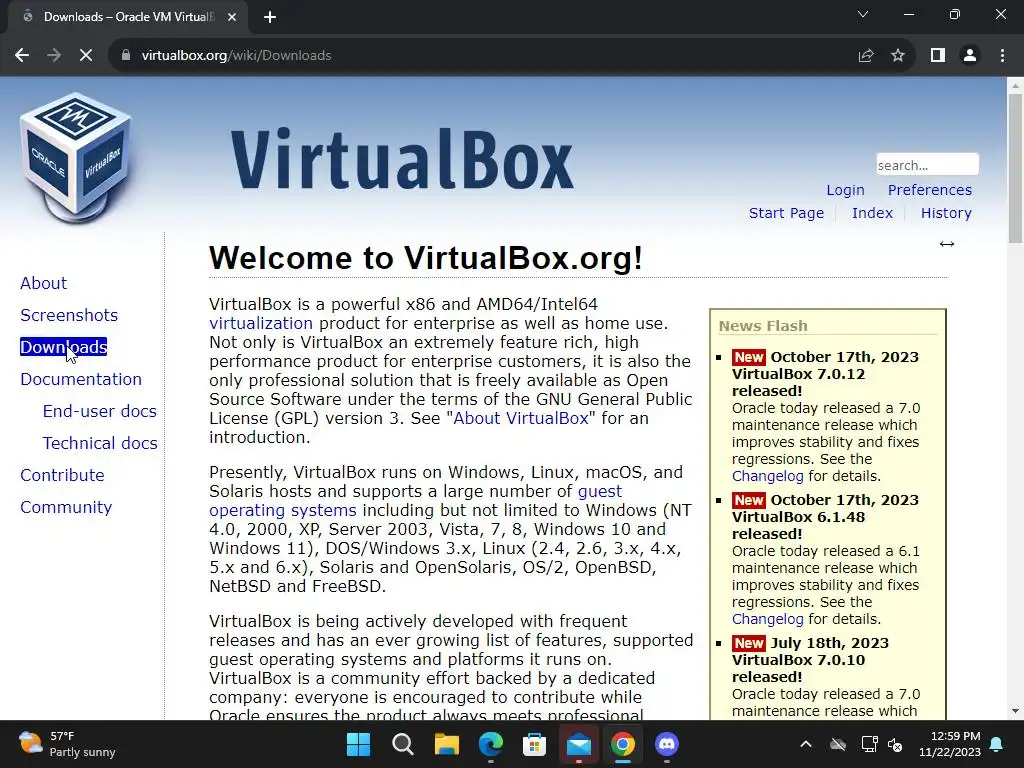
Task: Open the Mail app on the taskbar
Action: click(x=579, y=744)
